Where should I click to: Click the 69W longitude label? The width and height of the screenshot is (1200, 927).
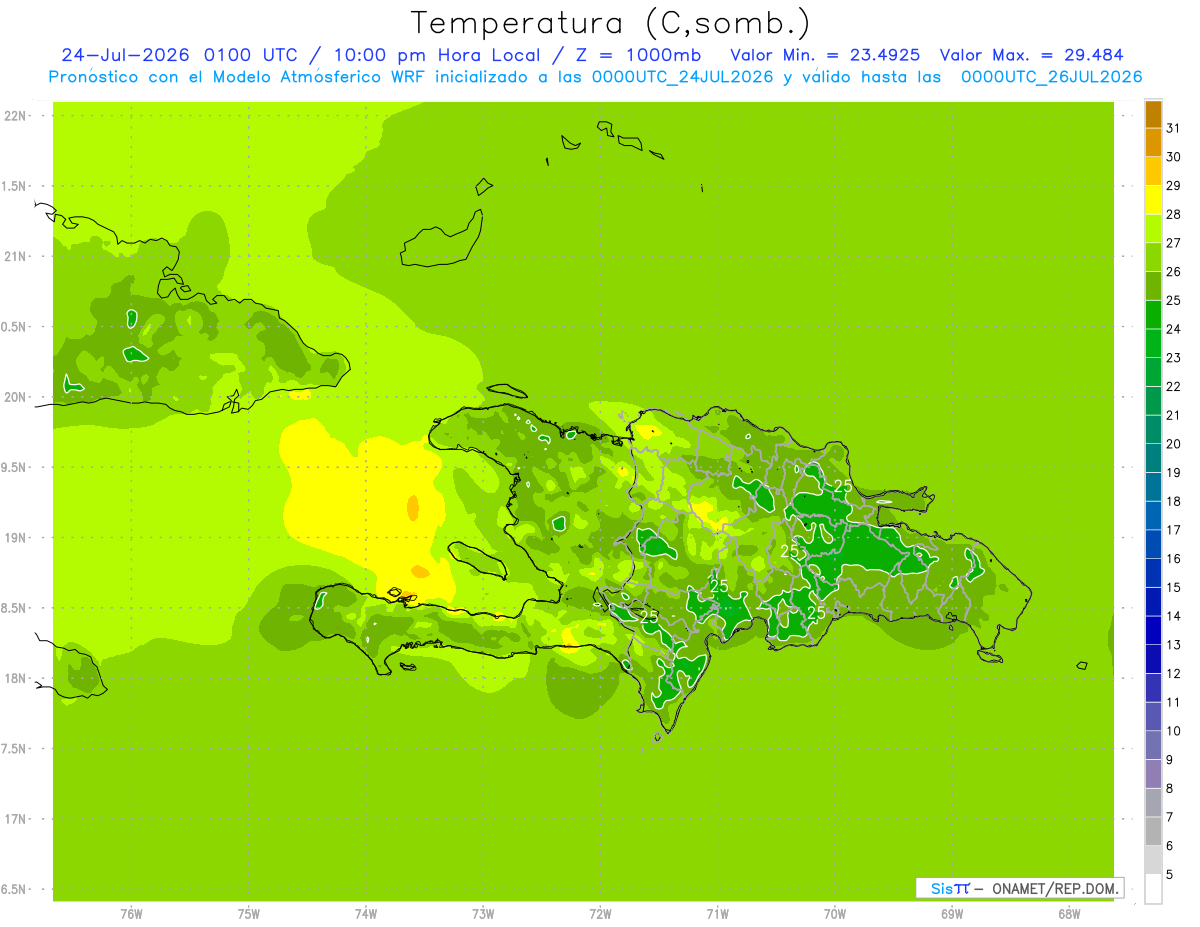click(952, 914)
